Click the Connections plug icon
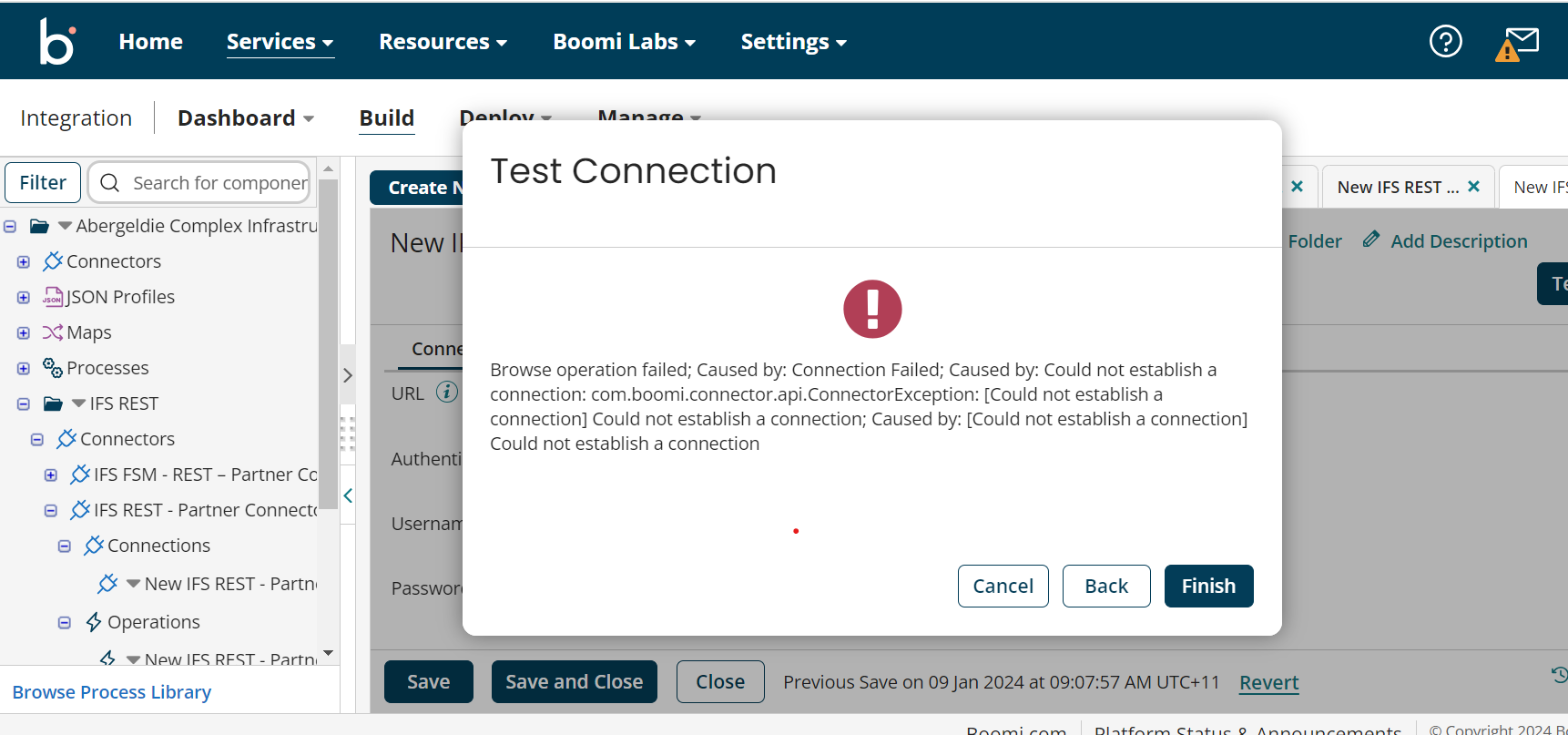Screen dimensions: 1568x735 click(94, 546)
